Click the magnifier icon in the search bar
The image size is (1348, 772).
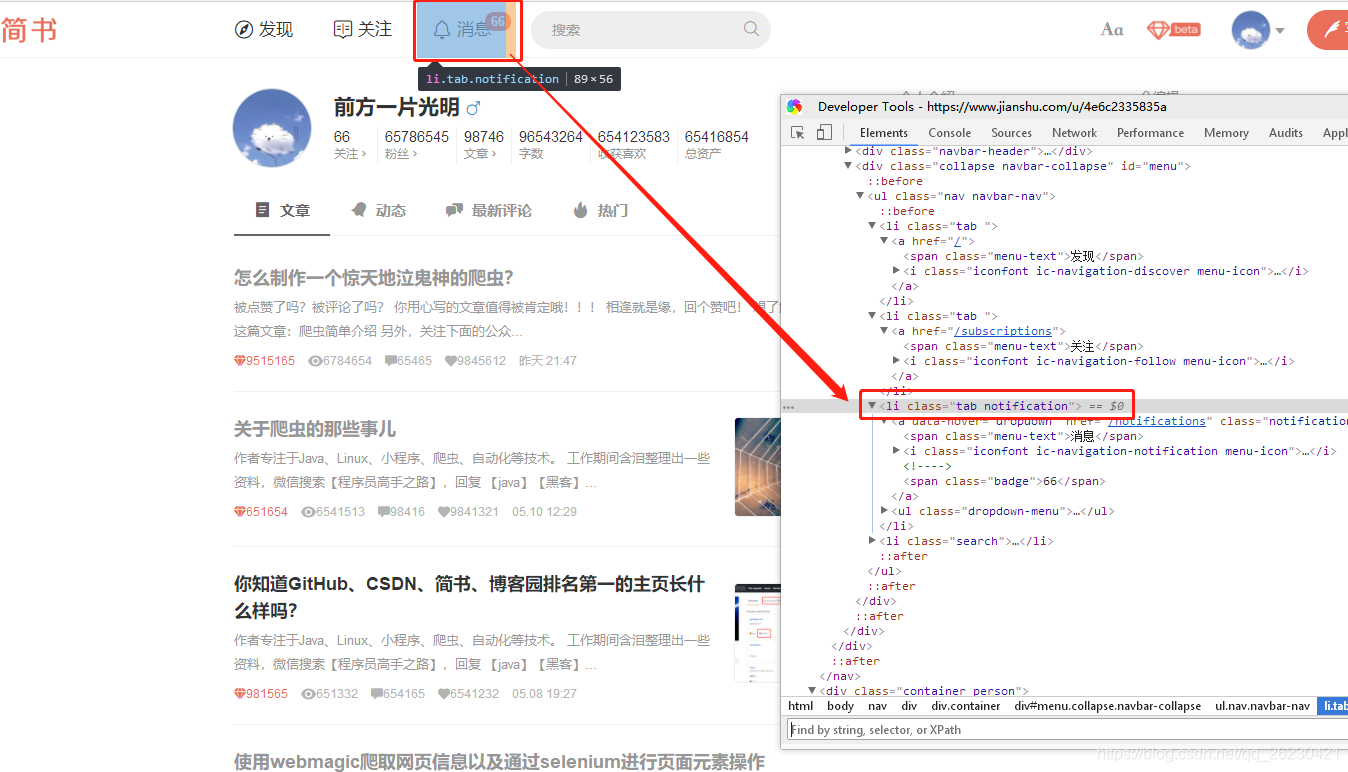click(751, 29)
